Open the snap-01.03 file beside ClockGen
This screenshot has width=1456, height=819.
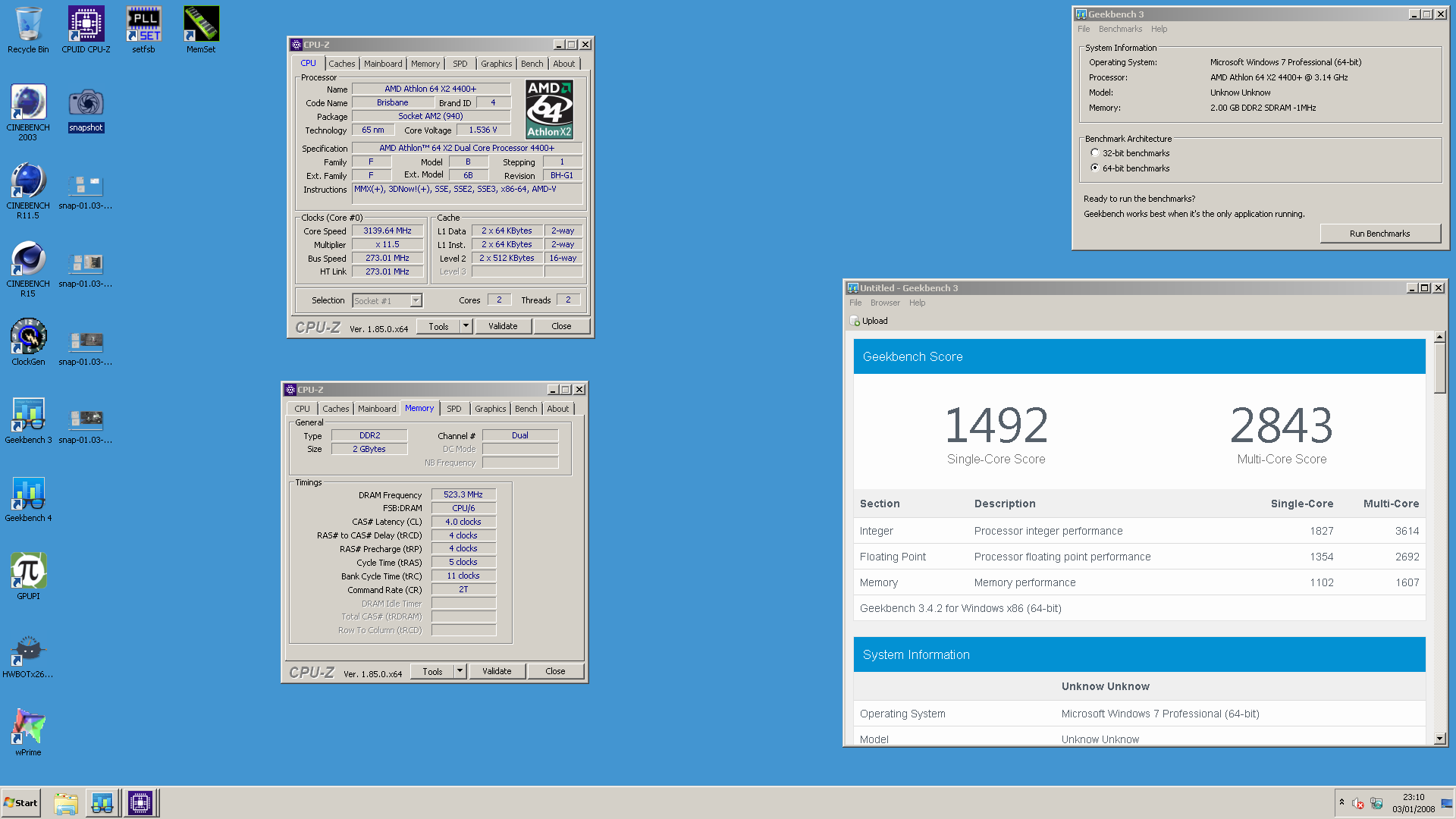click(x=86, y=347)
